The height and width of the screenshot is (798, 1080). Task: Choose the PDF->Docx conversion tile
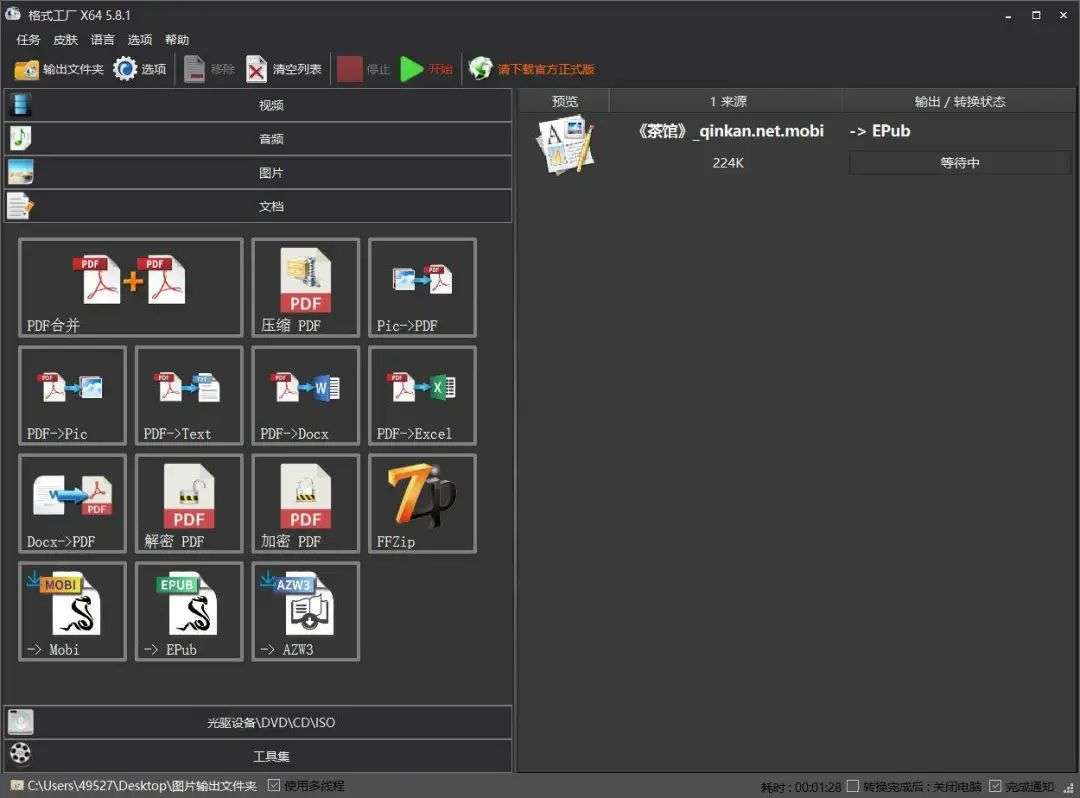coord(305,395)
